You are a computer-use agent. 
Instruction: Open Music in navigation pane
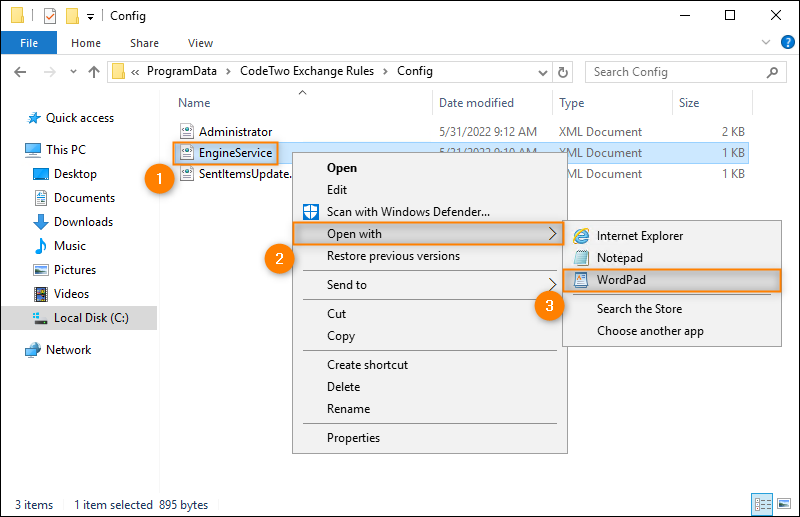click(69, 245)
